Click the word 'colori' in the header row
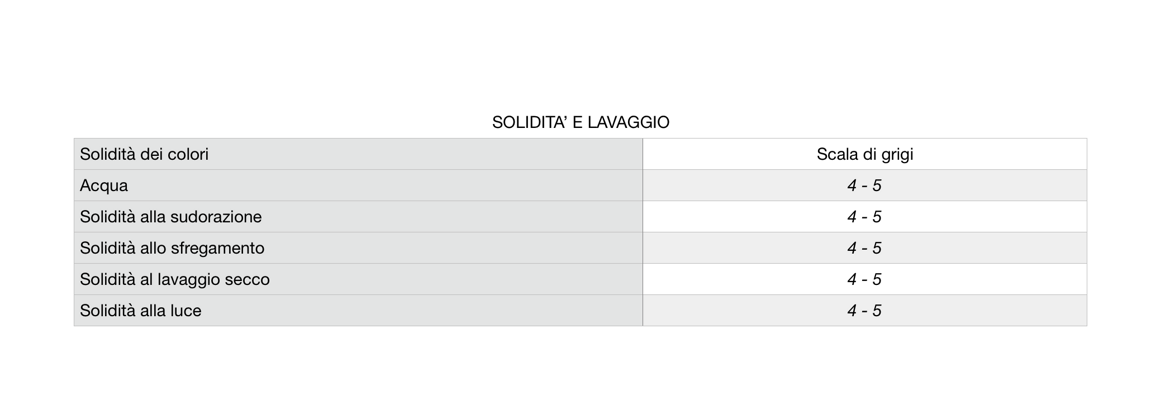This screenshot has width=1170, height=400. pos(186,155)
